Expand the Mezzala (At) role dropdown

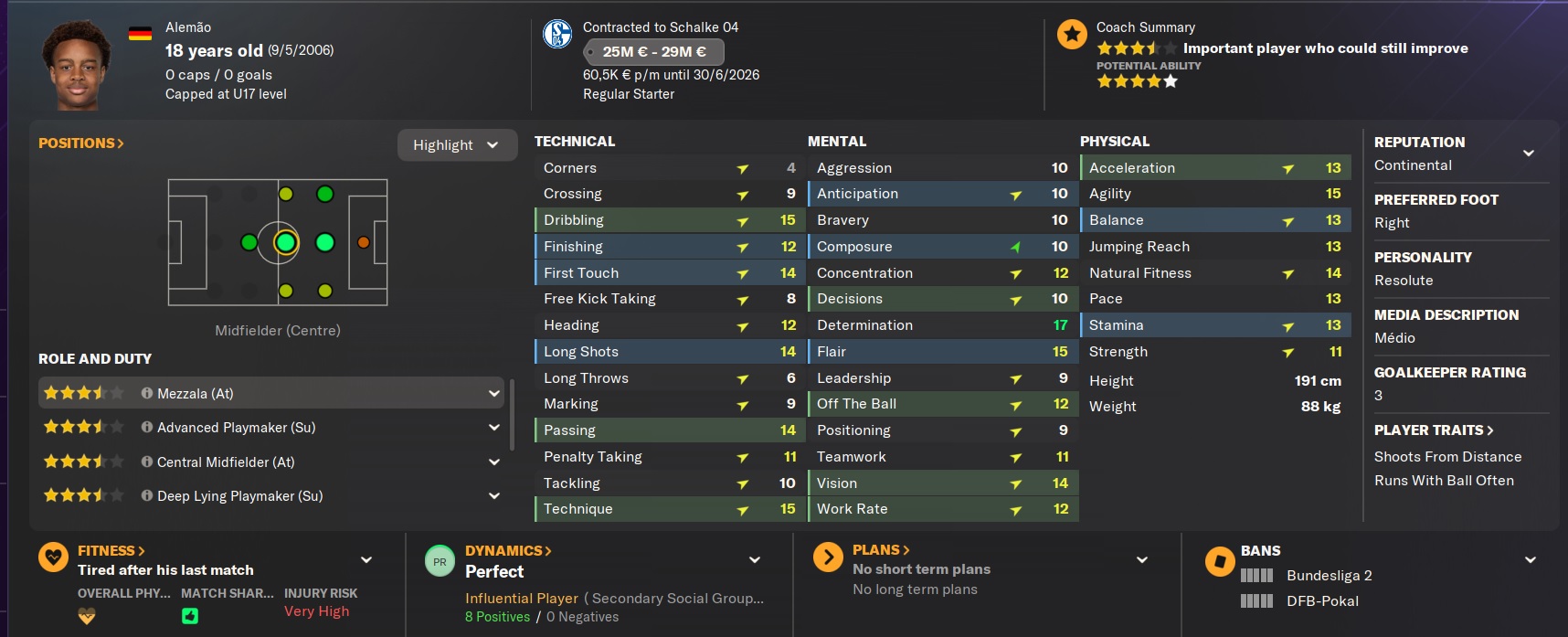click(494, 394)
